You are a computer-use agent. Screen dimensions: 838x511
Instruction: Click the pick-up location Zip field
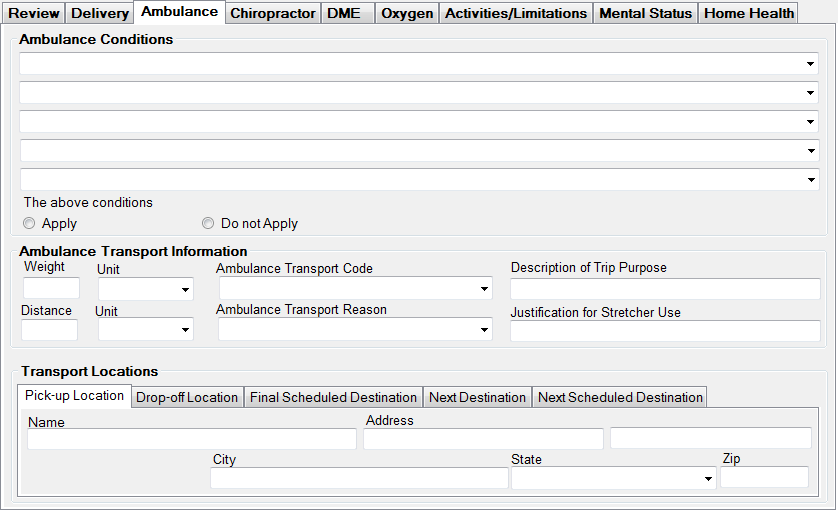764,478
